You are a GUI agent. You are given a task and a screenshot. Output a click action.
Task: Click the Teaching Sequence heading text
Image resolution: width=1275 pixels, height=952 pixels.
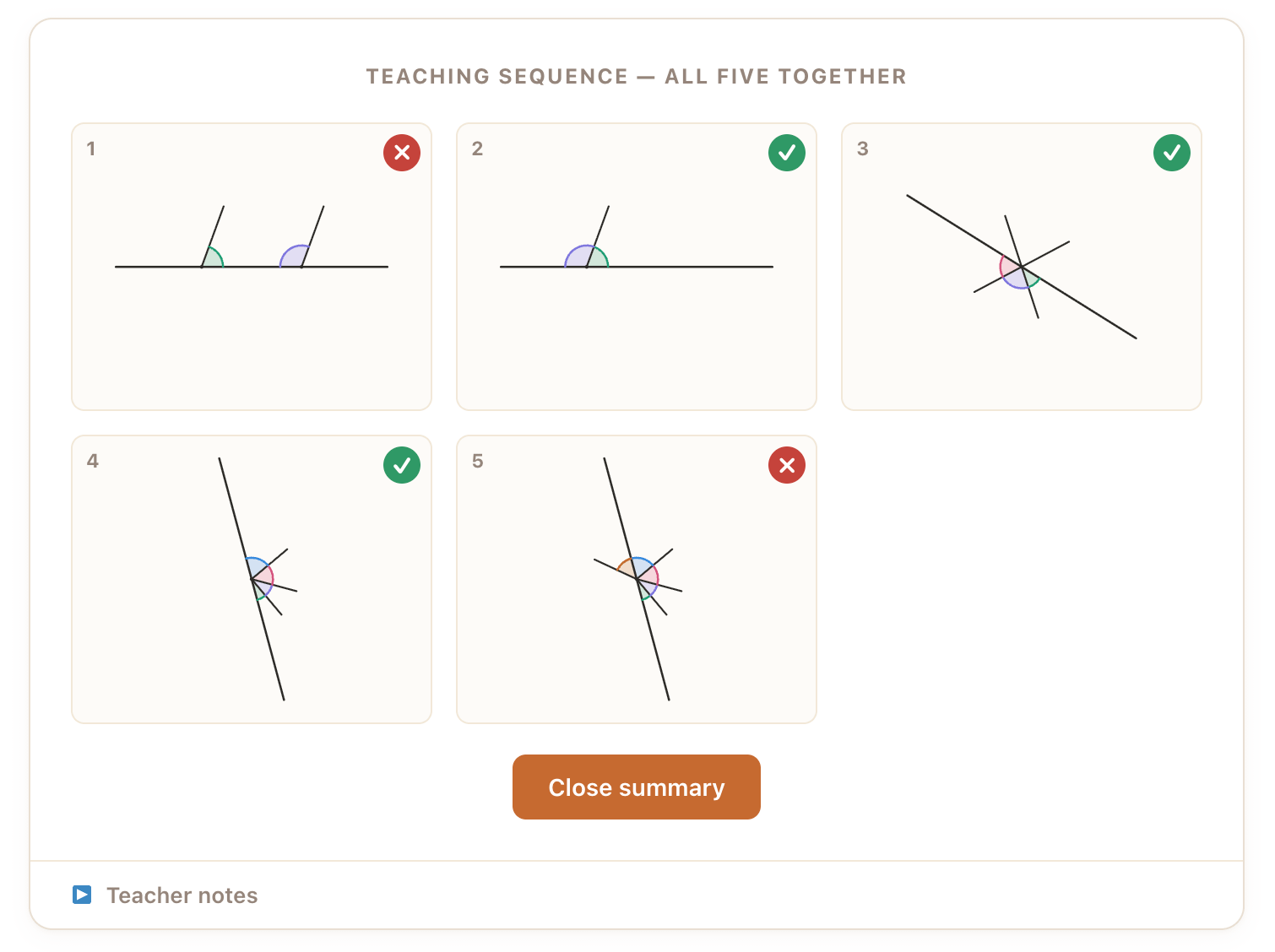(x=637, y=76)
